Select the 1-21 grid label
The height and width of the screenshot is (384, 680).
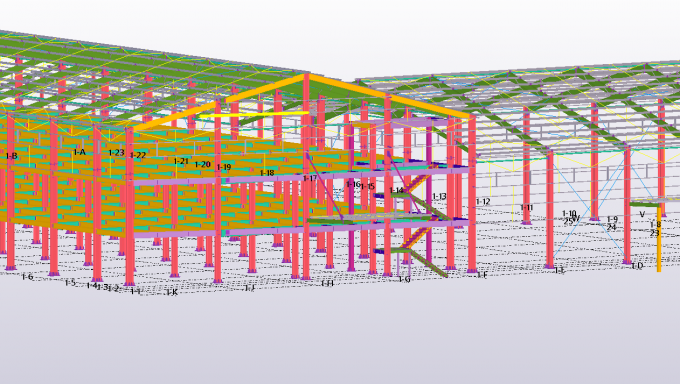[181, 161]
